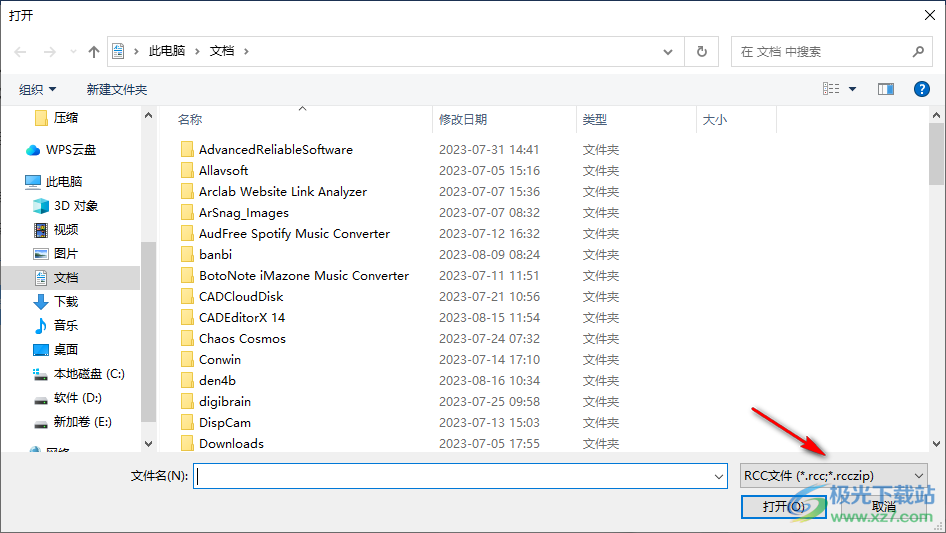Select the Conwin folder
This screenshot has height=533, width=946.
tap(220, 360)
